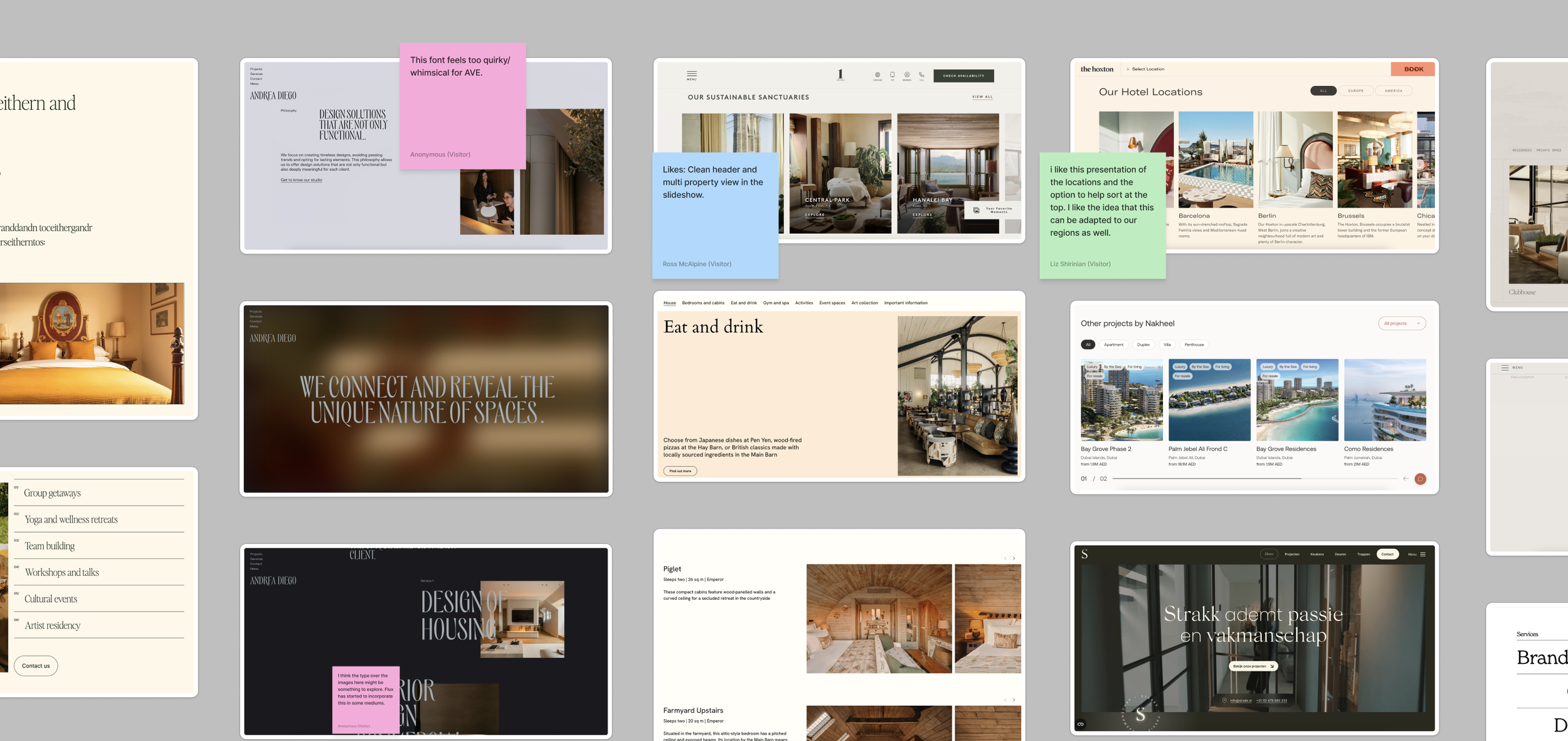The width and height of the screenshot is (1568, 741).
Task: Select the pink sticky note about quirky font
Action: (x=462, y=105)
